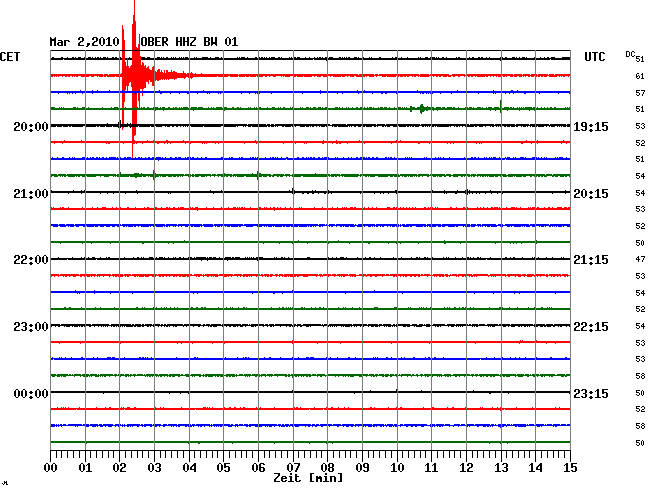The image size is (650, 494).
Task: Click the "07" minute axis label
Action: [293, 468]
